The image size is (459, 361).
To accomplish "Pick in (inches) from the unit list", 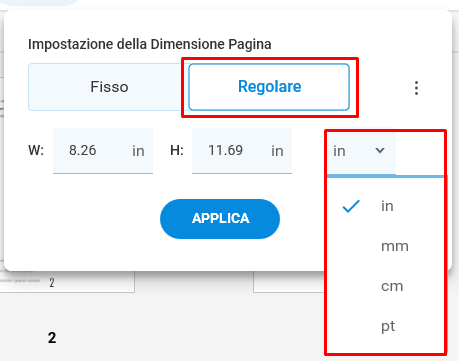I will pos(387,206).
